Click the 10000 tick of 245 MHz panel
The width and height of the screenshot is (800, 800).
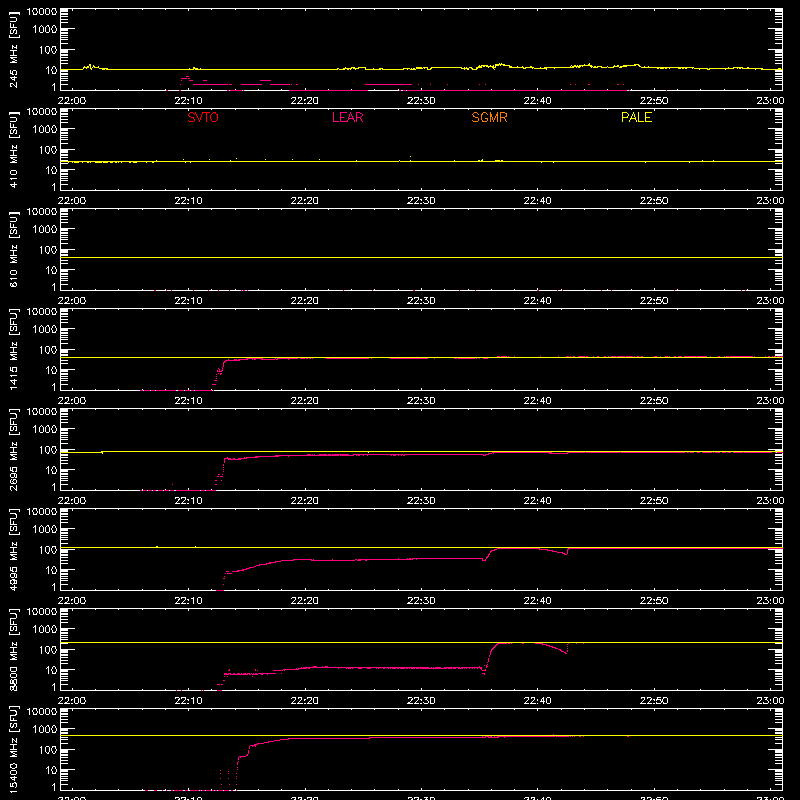click(42, 12)
